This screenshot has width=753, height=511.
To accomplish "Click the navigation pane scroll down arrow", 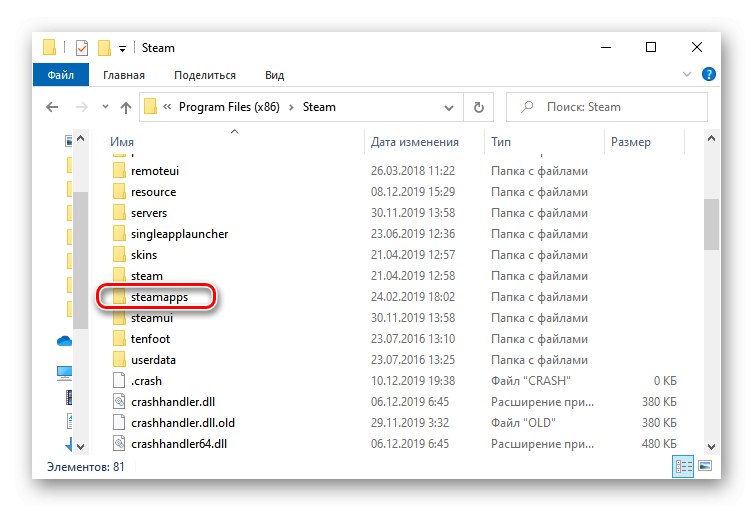I will click(81, 447).
